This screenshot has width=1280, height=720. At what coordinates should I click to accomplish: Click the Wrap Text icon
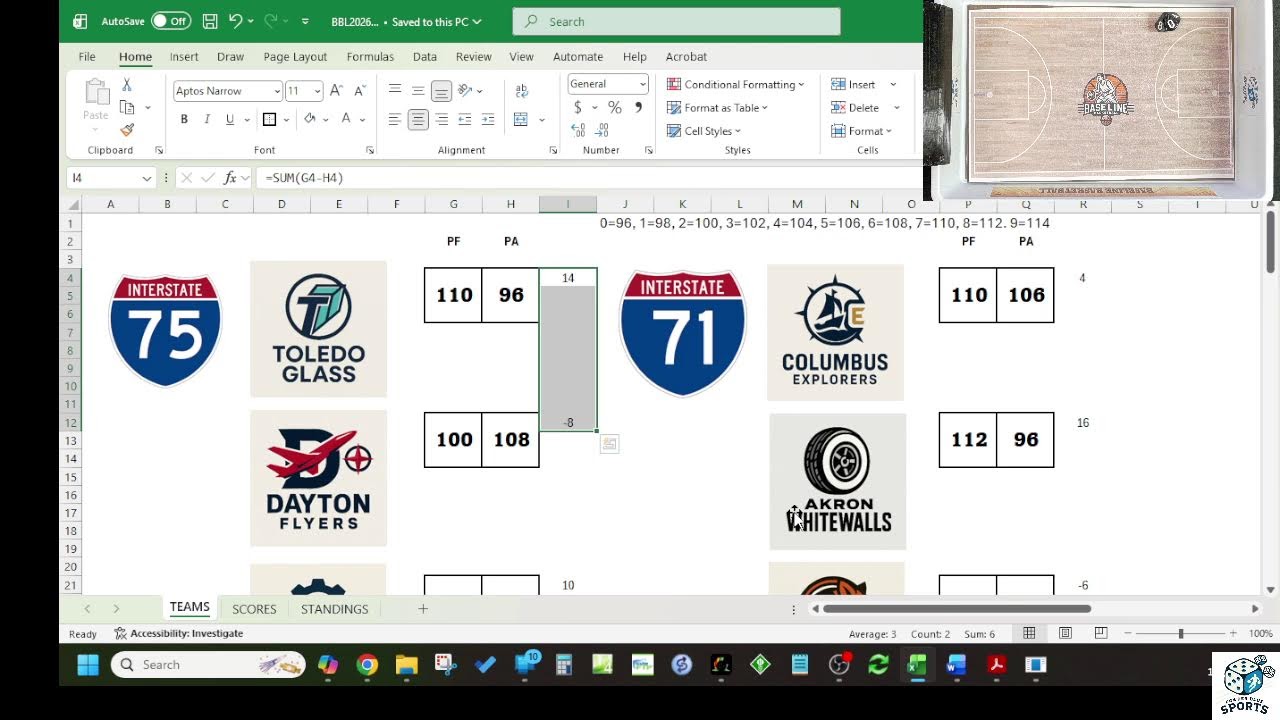pos(522,91)
